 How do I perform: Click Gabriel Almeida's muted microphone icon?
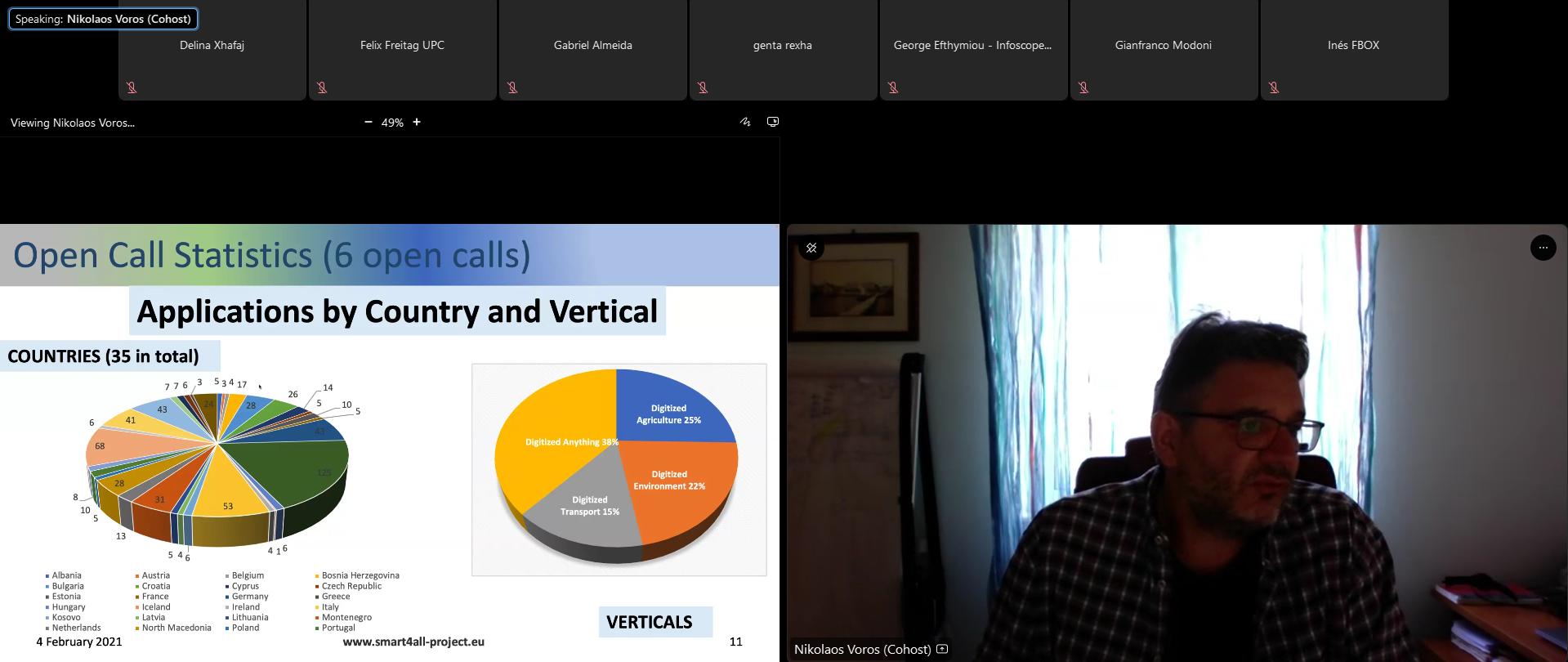512,87
